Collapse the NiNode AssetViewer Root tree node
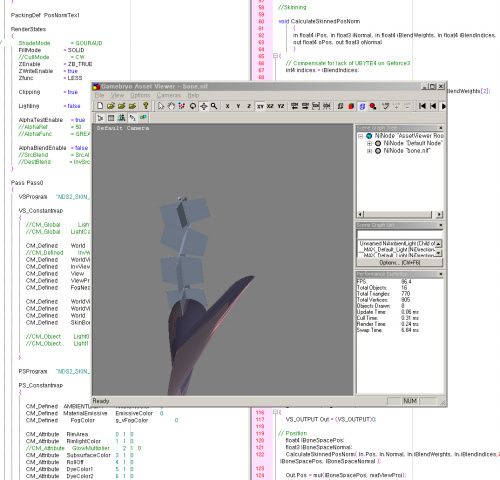Screen dimensions: 500x480 [360, 136]
